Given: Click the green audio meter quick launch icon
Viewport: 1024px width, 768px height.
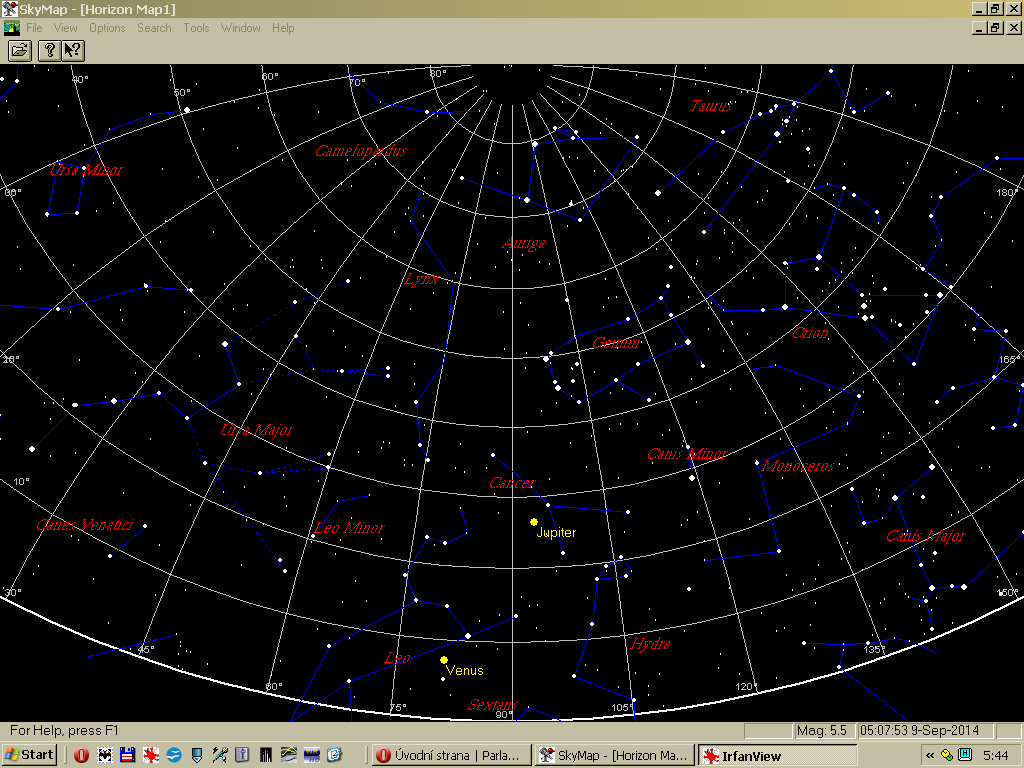Looking at the screenshot, I should [x=265, y=755].
